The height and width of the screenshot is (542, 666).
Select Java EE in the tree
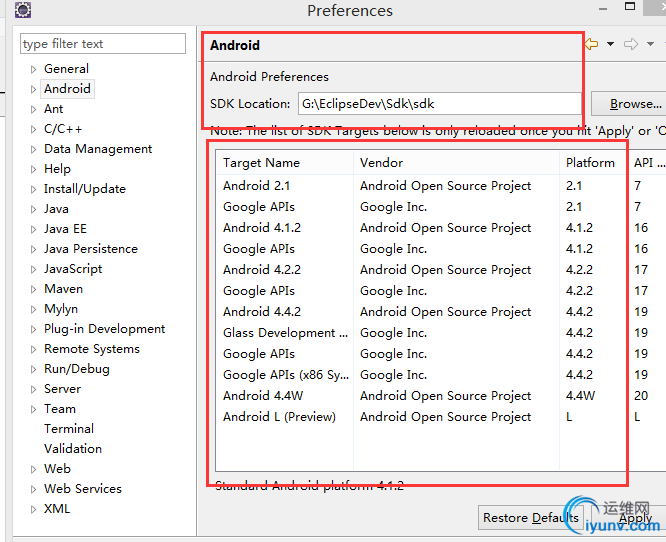click(x=65, y=229)
